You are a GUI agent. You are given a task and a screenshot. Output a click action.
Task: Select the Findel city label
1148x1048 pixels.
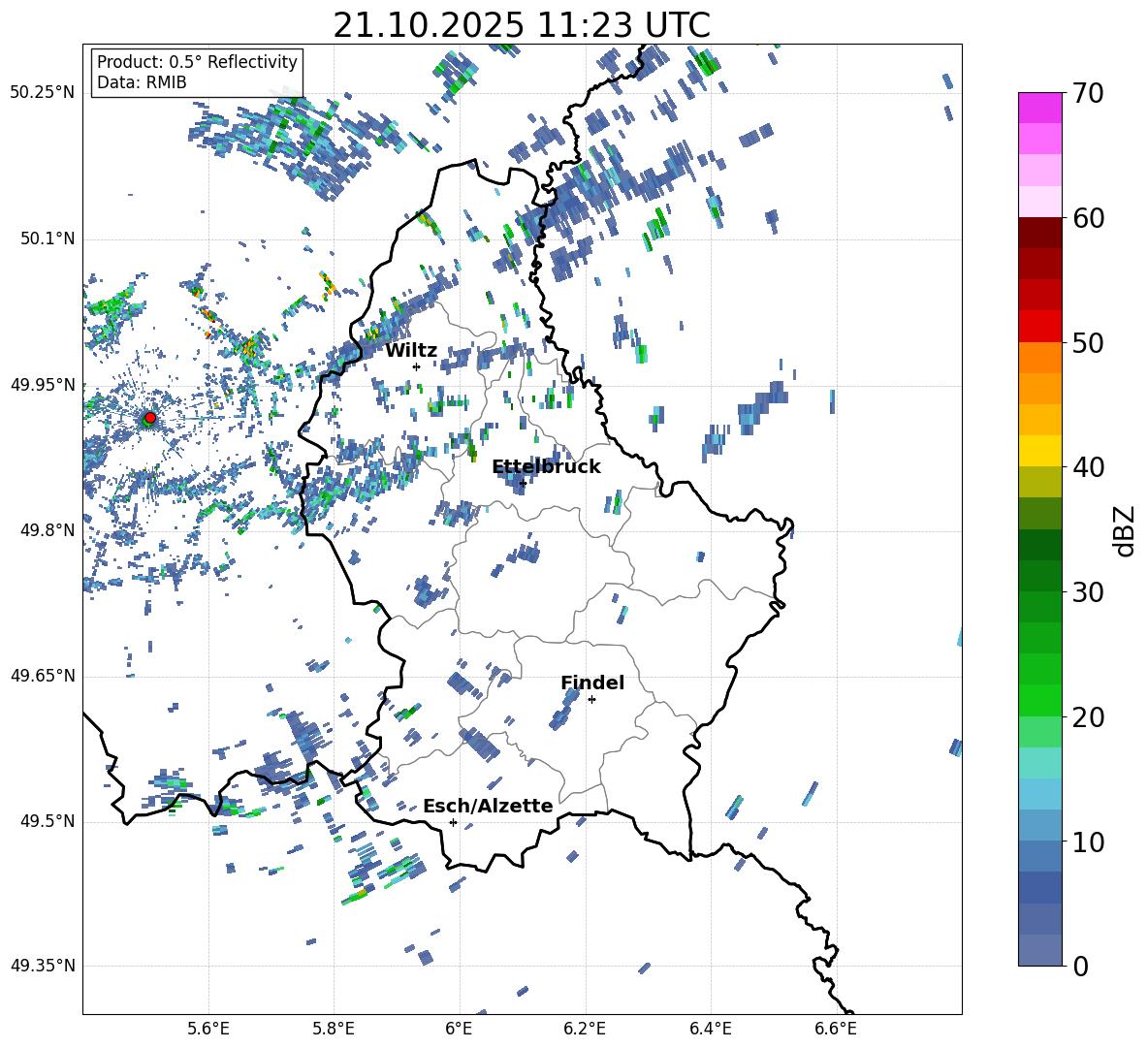(591, 683)
